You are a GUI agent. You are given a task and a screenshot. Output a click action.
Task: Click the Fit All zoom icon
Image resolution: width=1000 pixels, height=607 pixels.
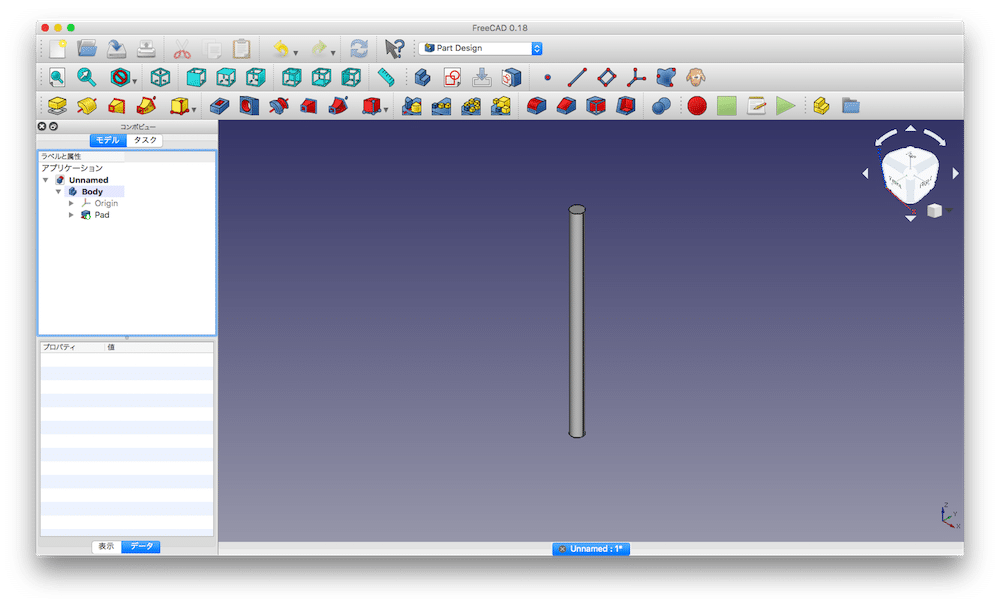click(56, 77)
